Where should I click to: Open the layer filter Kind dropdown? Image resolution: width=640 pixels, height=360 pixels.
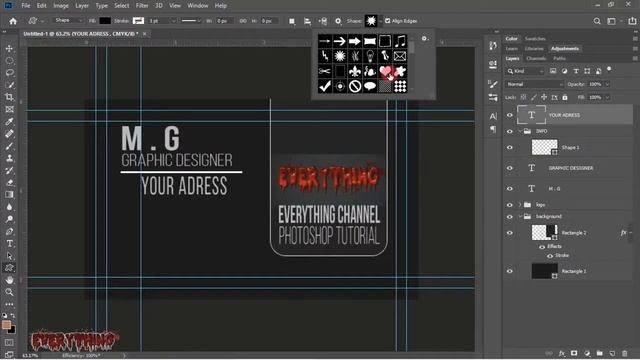click(526, 71)
